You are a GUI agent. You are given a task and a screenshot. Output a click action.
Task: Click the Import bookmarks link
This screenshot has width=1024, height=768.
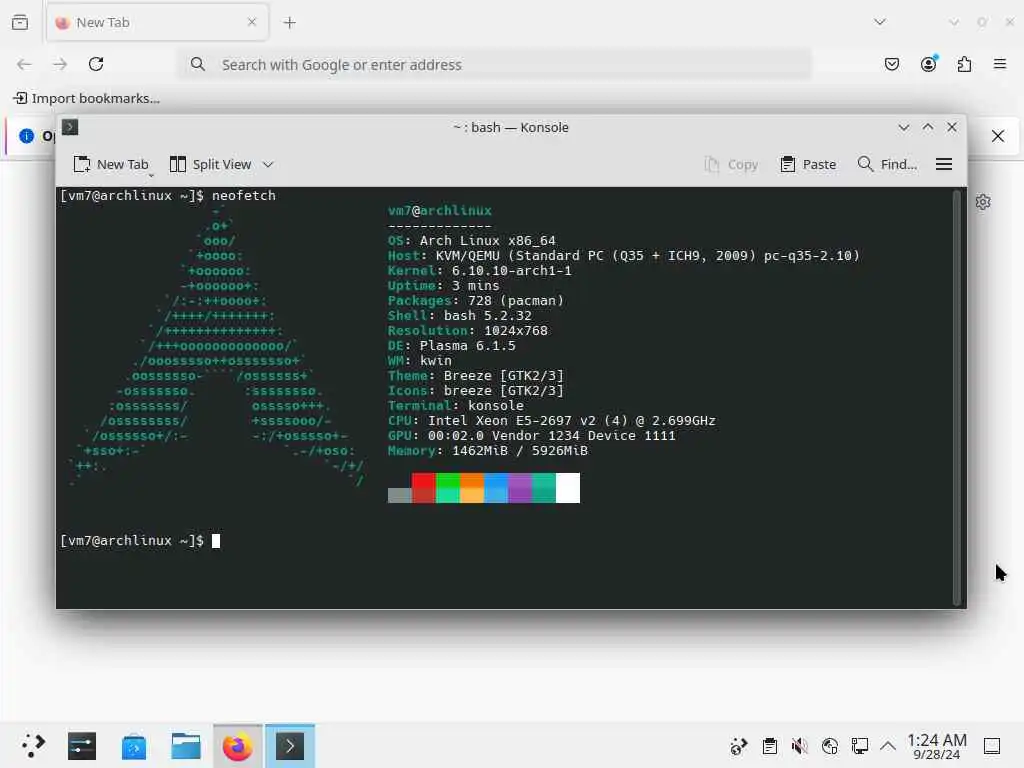click(x=86, y=99)
